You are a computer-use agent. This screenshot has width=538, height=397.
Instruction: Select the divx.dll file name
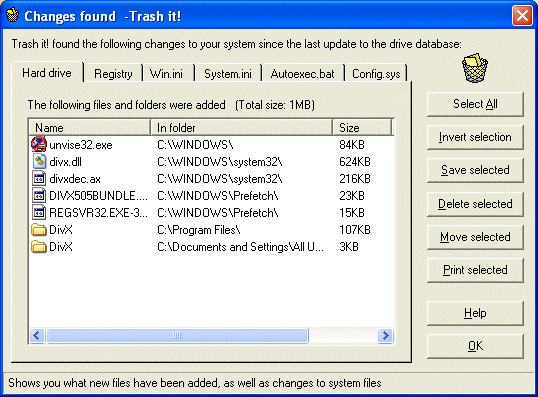[66, 162]
